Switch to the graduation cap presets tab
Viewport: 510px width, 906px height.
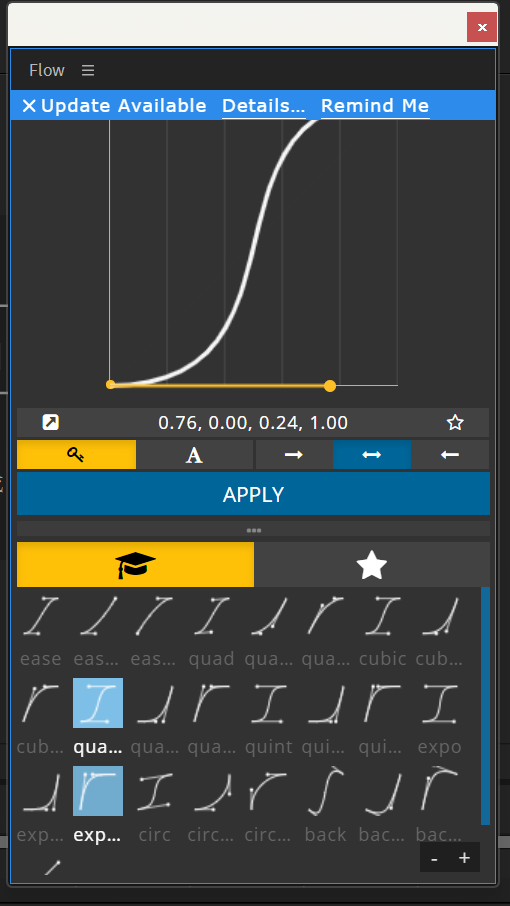pos(135,565)
